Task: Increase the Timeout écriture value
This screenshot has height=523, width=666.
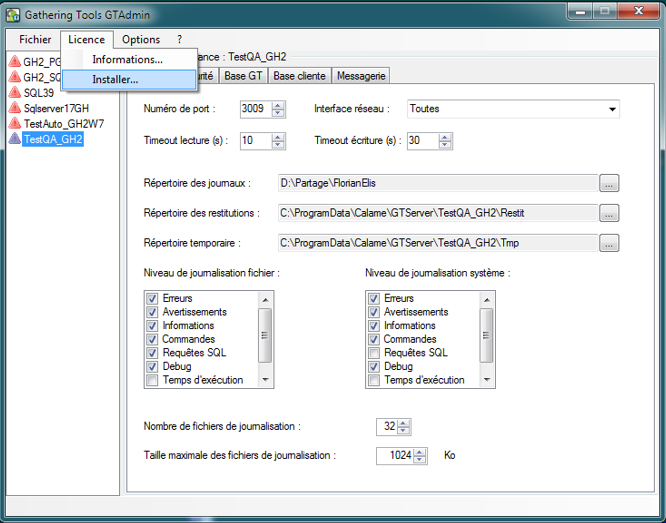Action: tap(445, 137)
